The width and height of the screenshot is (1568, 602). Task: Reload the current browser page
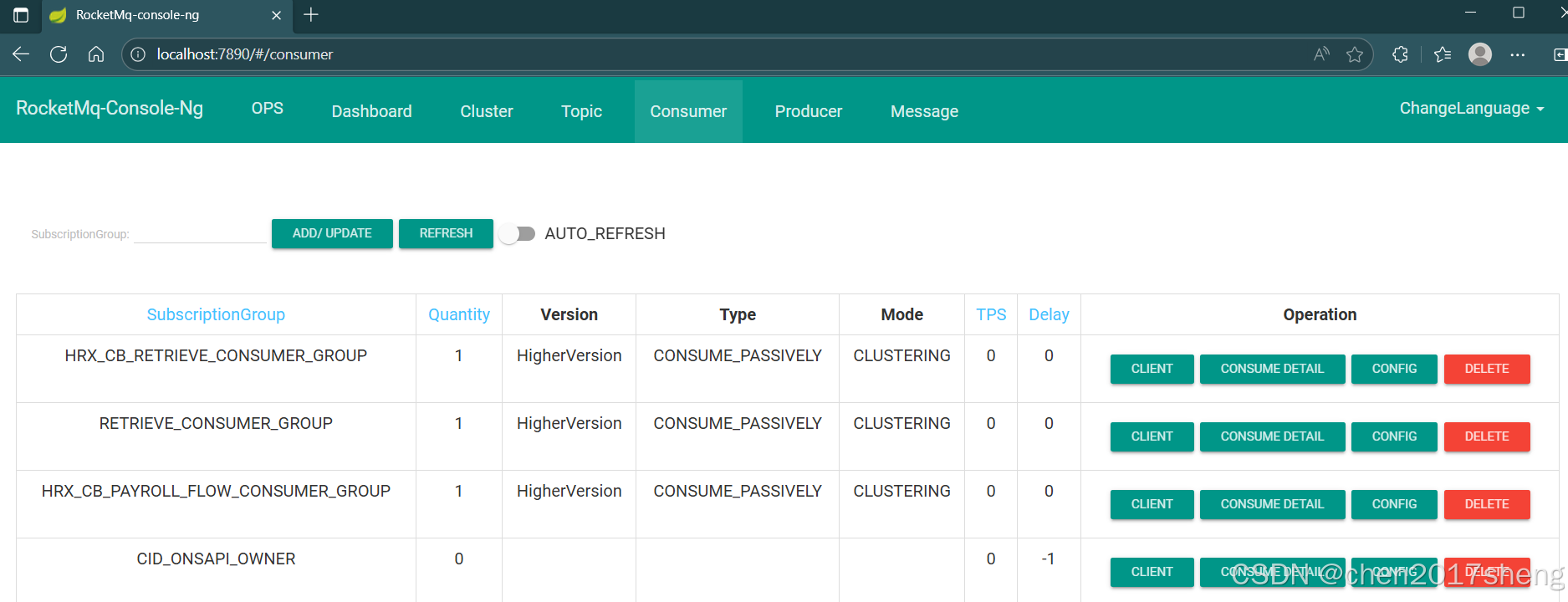[59, 54]
